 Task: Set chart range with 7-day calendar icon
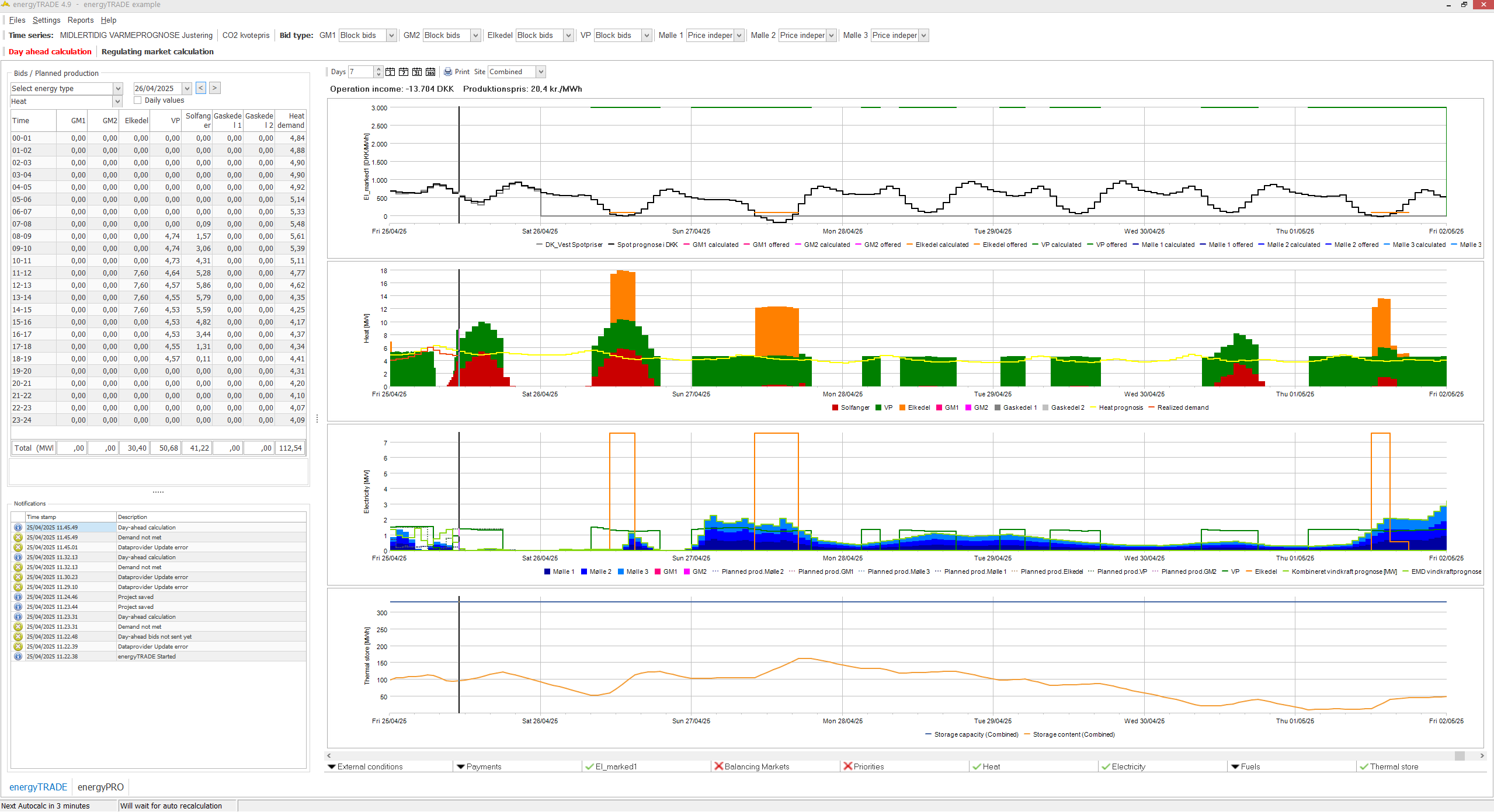point(404,72)
